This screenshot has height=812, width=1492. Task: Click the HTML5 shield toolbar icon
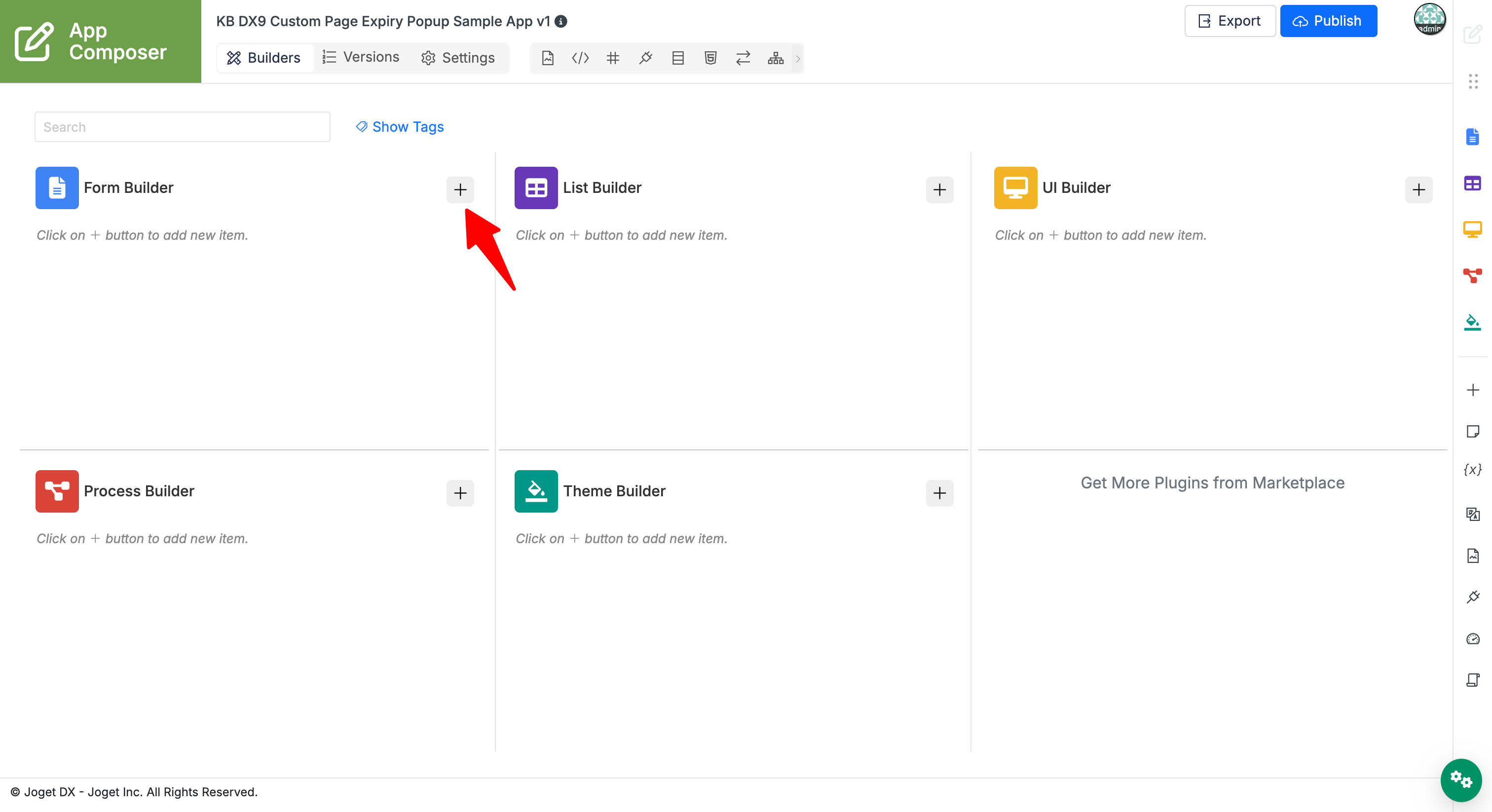(710, 58)
